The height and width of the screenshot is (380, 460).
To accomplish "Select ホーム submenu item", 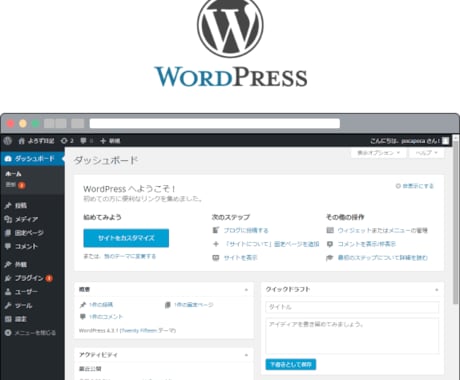I will coord(13,174).
